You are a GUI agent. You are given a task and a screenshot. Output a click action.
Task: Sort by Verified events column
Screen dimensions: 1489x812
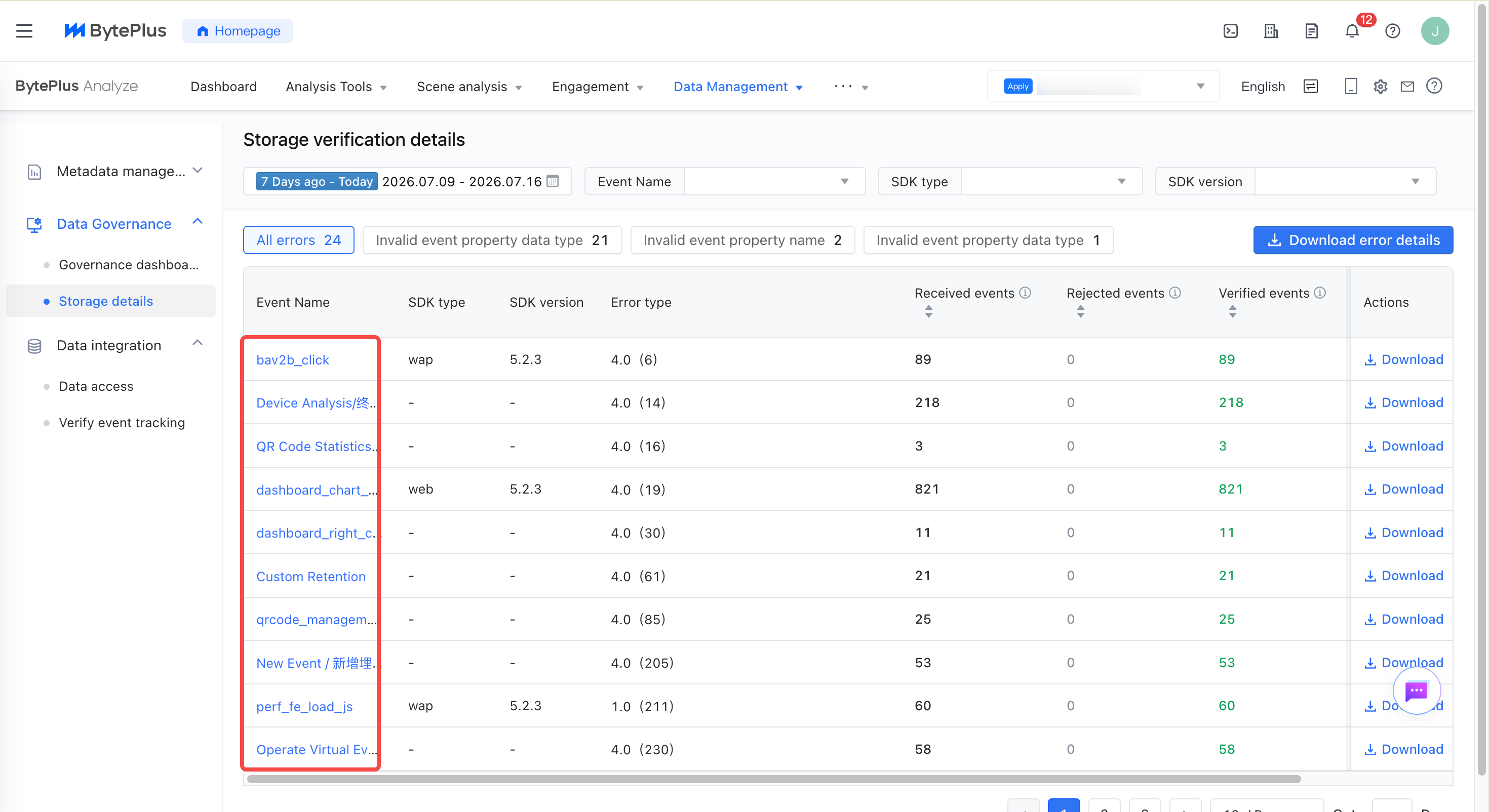1232,311
